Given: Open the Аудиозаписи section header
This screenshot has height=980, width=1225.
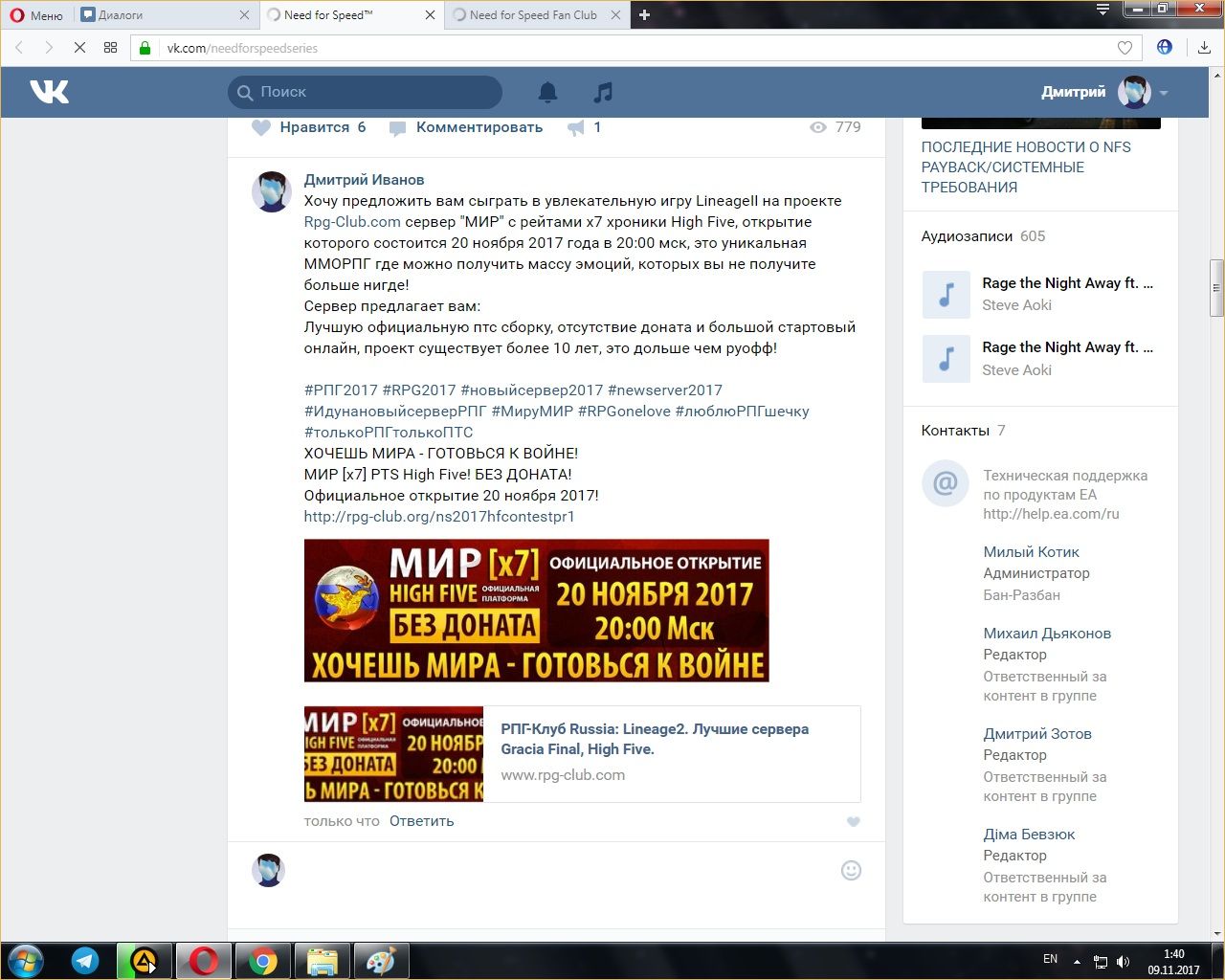Looking at the screenshot, I should (x=983, y=236).
